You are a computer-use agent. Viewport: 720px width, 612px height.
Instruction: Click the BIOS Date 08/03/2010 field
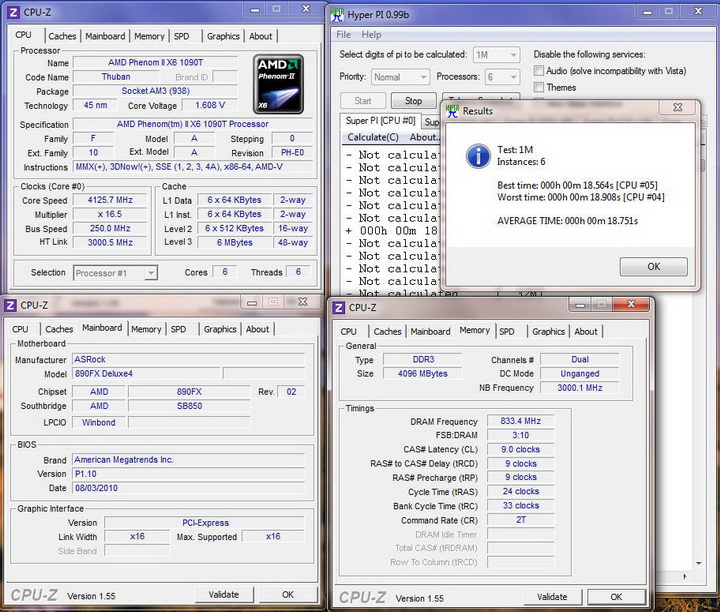tap(188, 488)
